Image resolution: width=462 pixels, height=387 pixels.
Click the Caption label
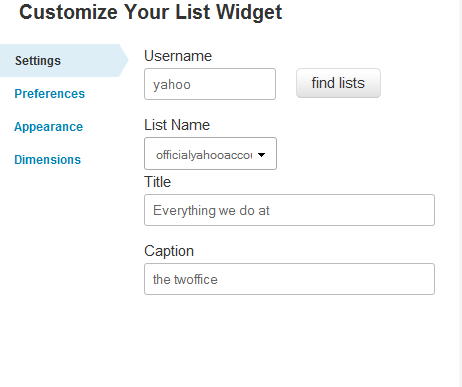coord(169,251)
